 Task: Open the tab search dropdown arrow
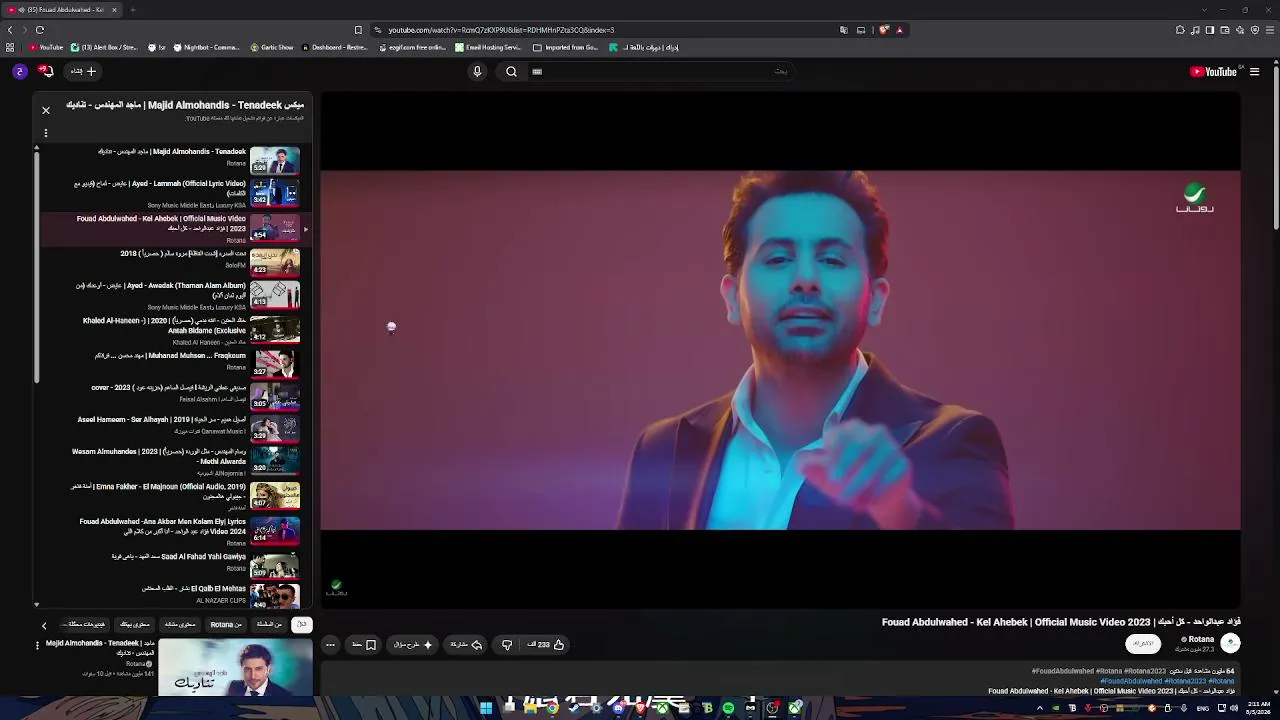pos(1204,10)
